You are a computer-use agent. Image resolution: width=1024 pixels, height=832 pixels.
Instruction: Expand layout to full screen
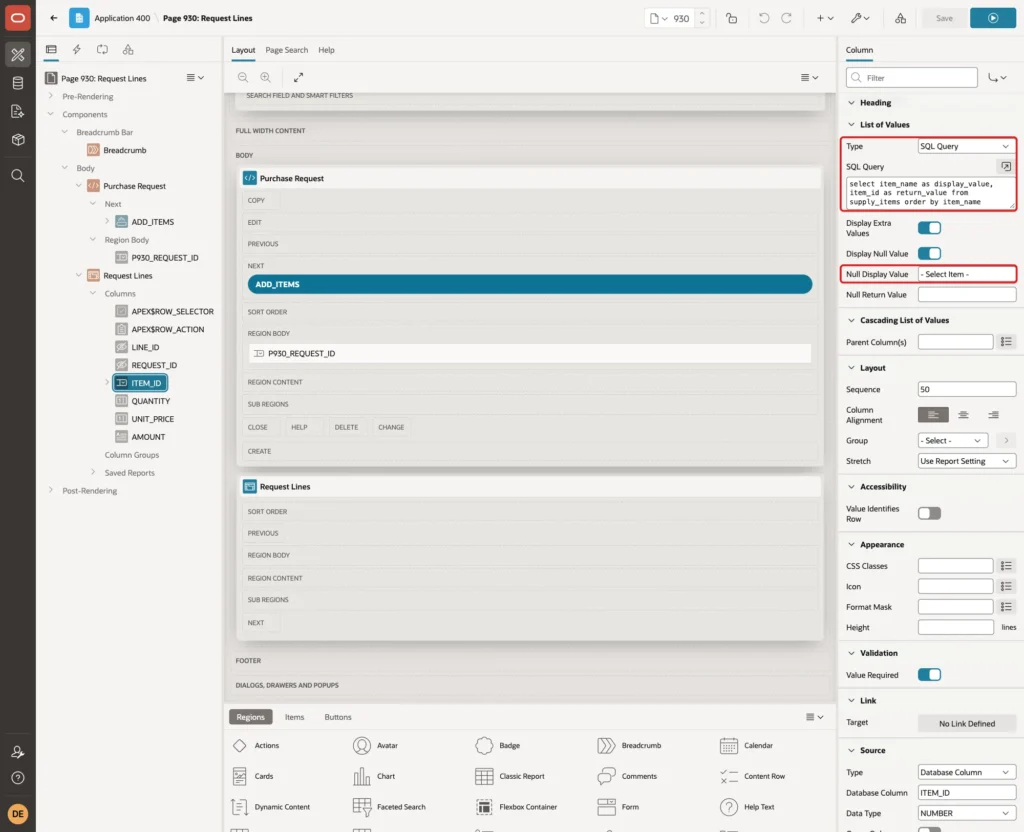tap(298, 77)
